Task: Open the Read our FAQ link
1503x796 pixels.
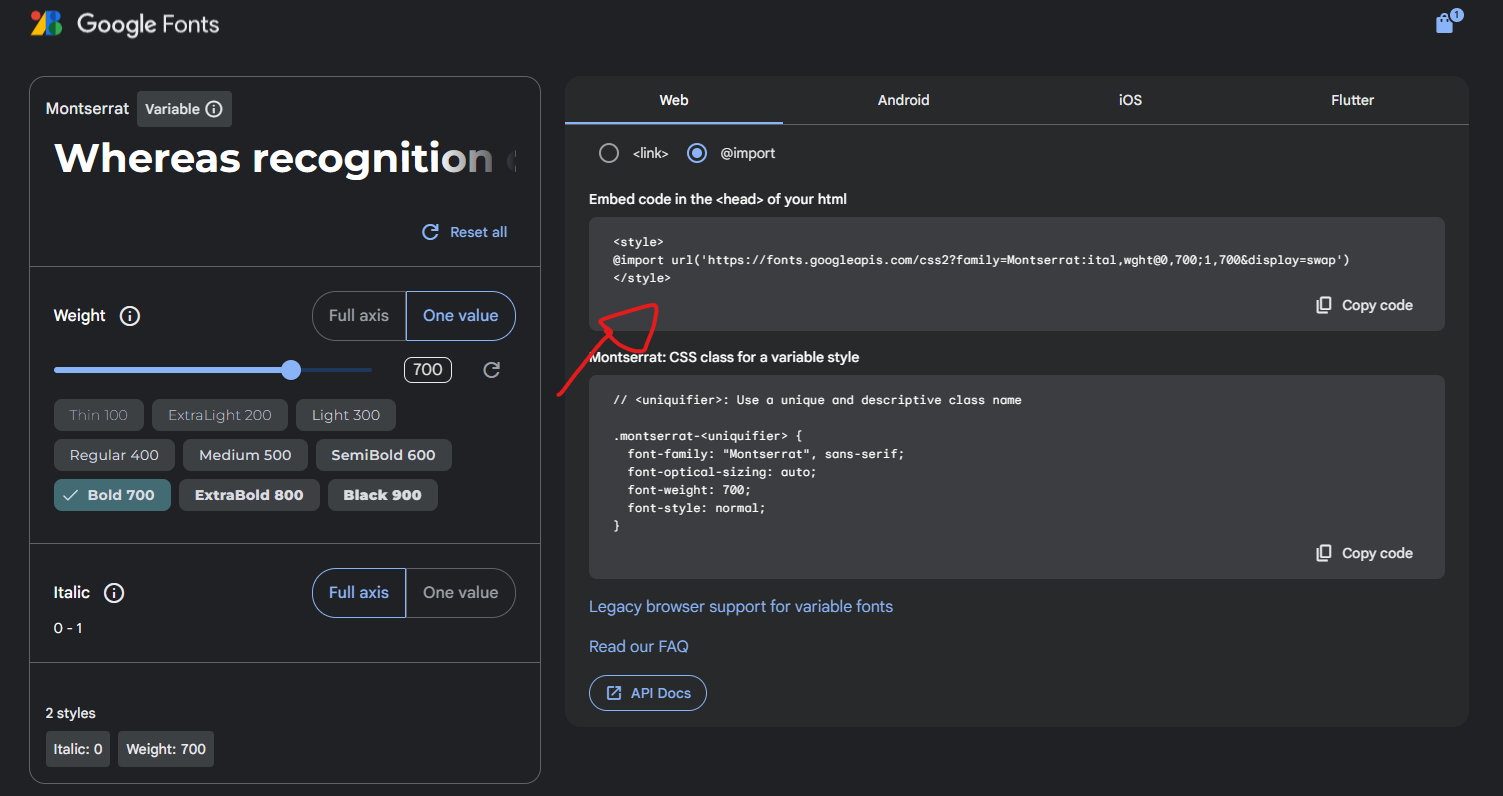Action: point(639,647)
